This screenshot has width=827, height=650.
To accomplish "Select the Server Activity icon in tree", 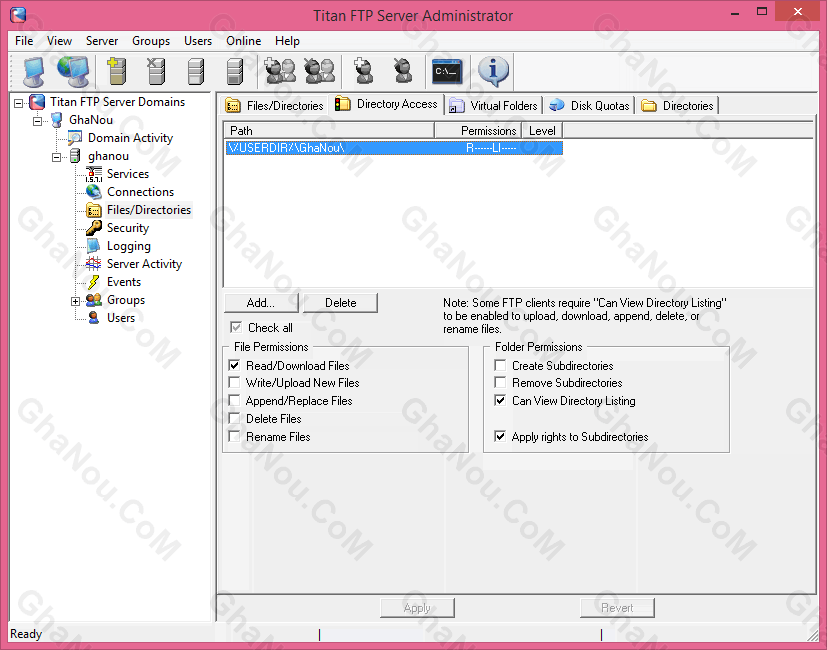I will point(94,264).
